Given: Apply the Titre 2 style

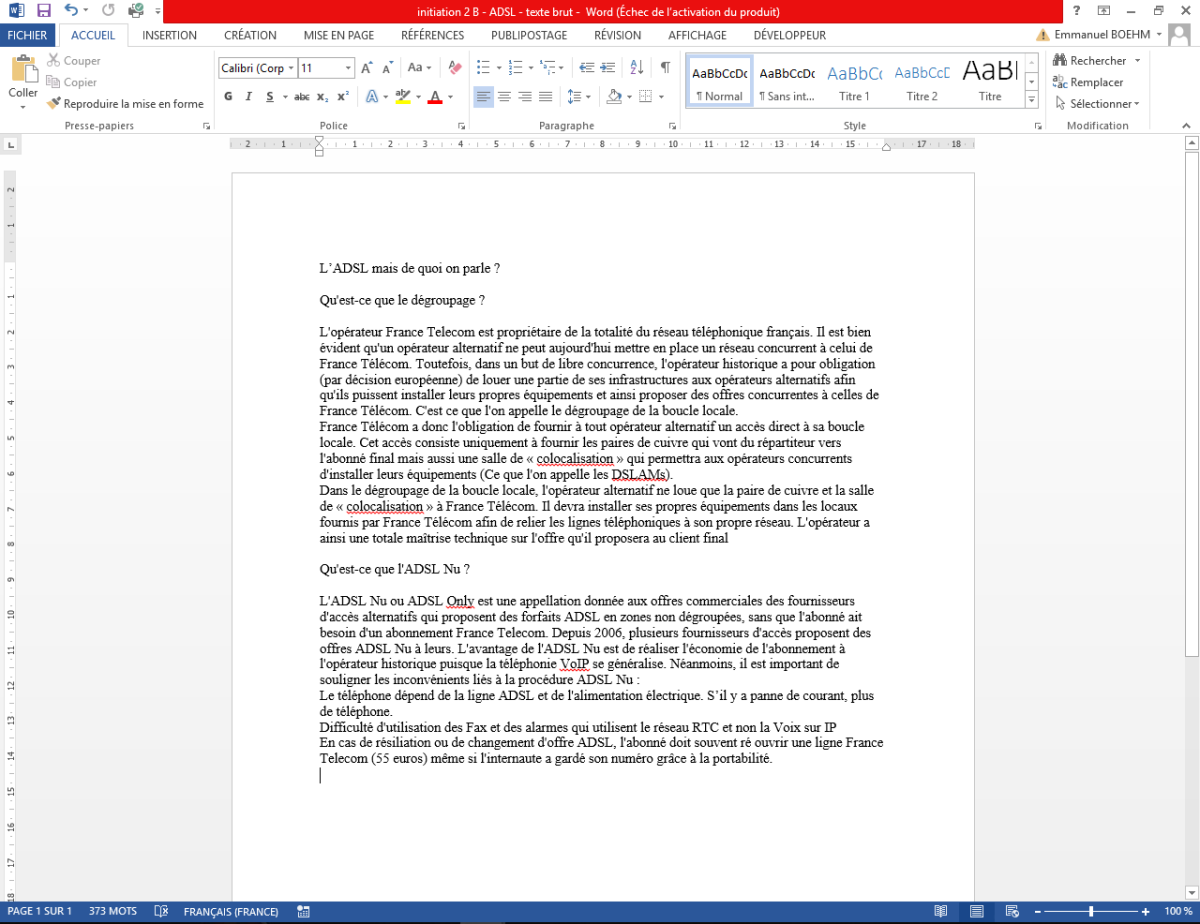Looking at the screenshot, I should pyautogui.click(x=922, y=81).
